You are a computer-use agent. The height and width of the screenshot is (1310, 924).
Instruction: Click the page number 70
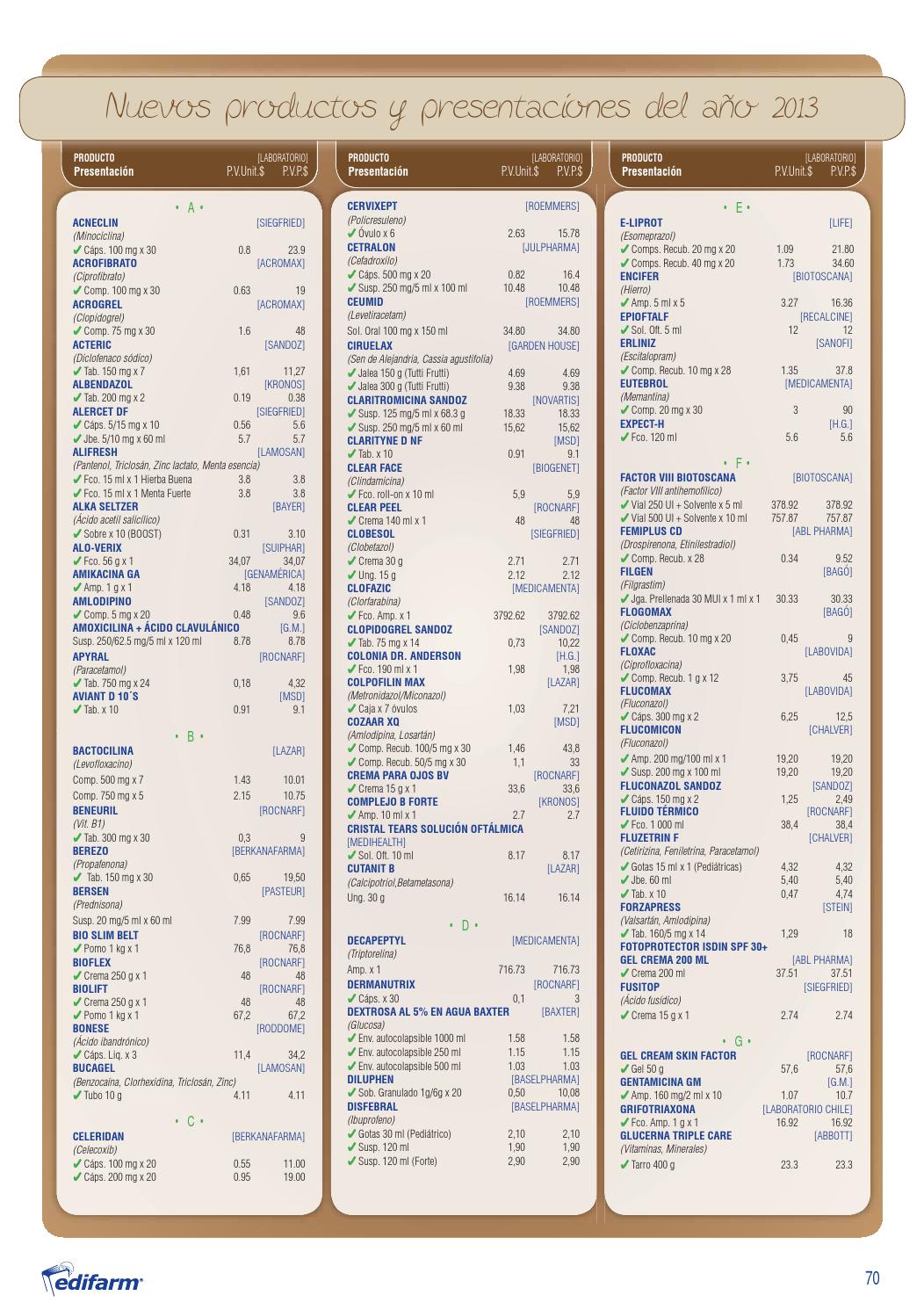(871, 1278)
